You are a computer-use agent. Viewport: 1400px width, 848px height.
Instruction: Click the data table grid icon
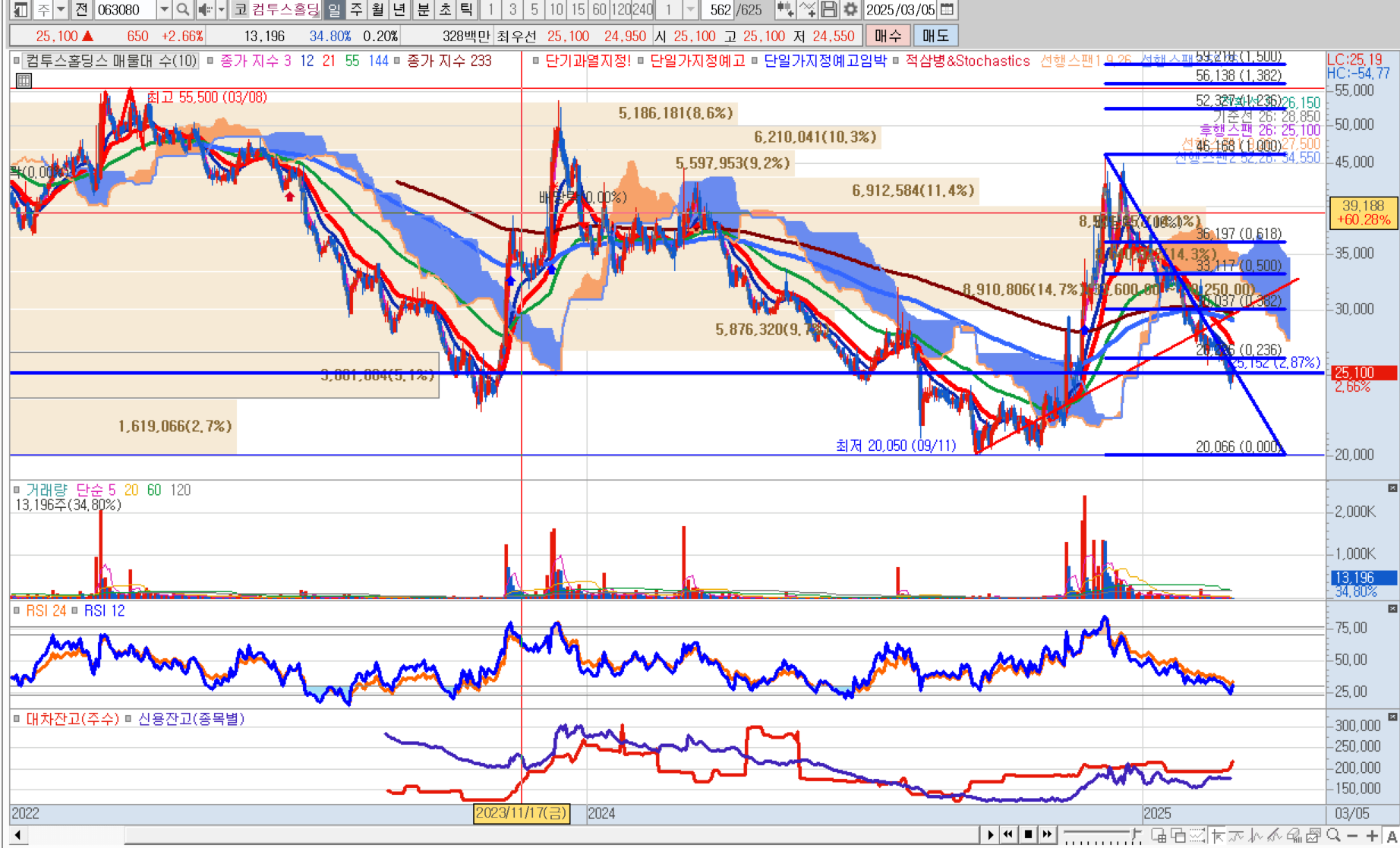24,80
